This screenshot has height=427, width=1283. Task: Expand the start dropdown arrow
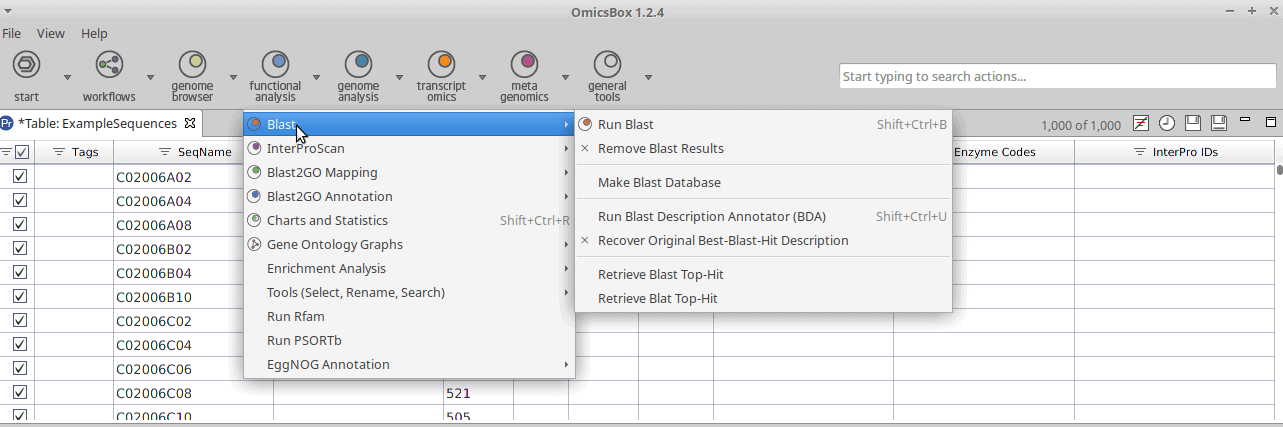(67, 77)
